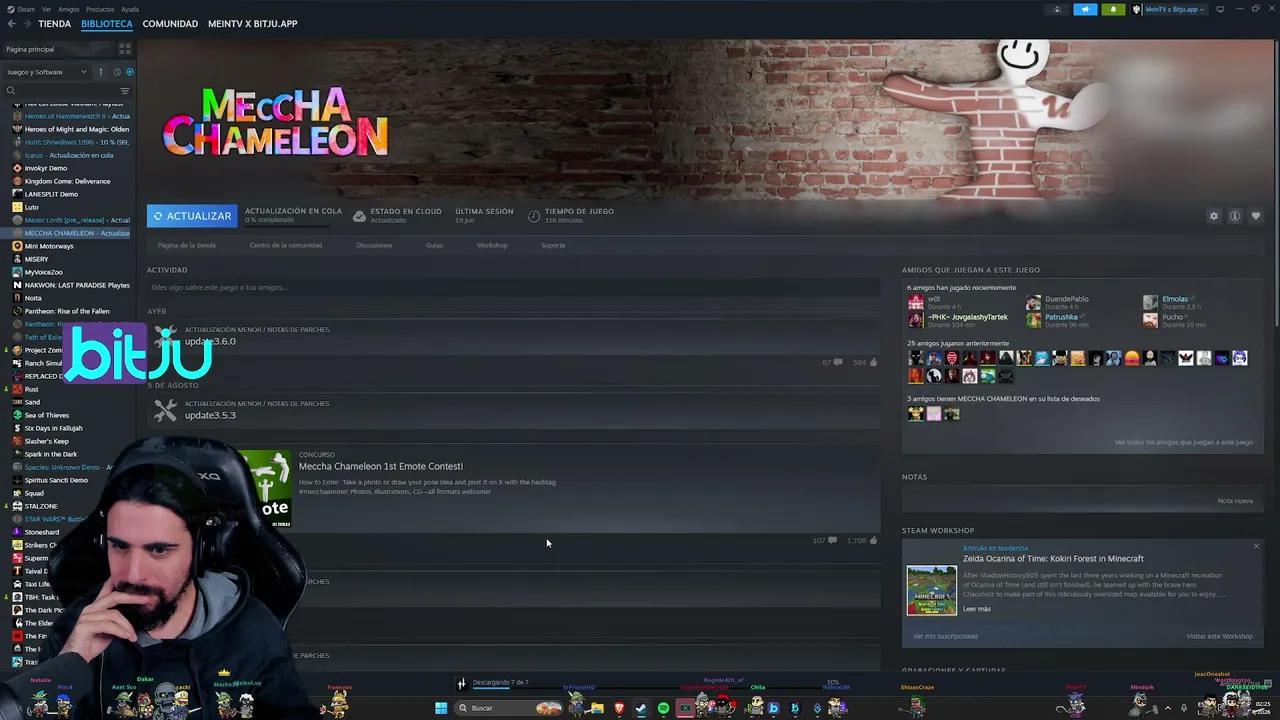
Task: Enter Big Picture mode via monitor icon
Action: pyautogui.click(x=1220, y=9)
